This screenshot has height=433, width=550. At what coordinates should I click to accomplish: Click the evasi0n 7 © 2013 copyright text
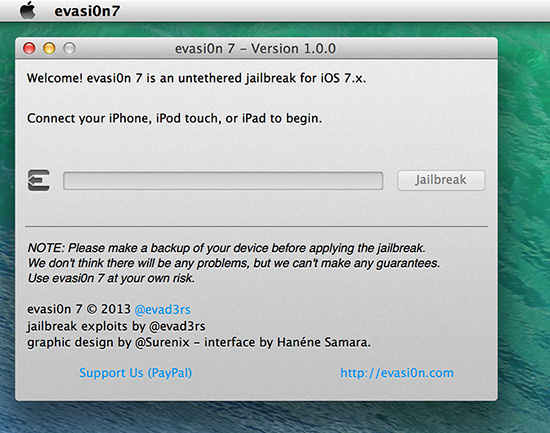pos(79,309)
